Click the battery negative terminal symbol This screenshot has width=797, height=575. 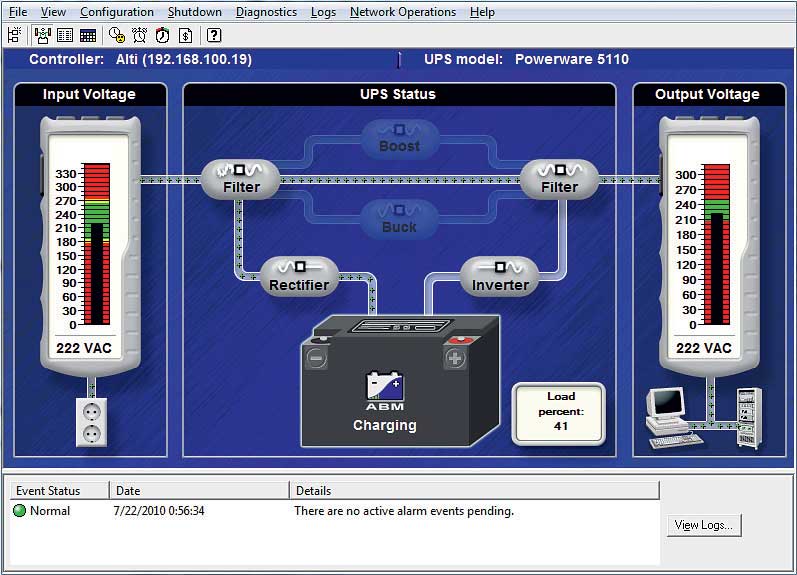click(316, 358)
